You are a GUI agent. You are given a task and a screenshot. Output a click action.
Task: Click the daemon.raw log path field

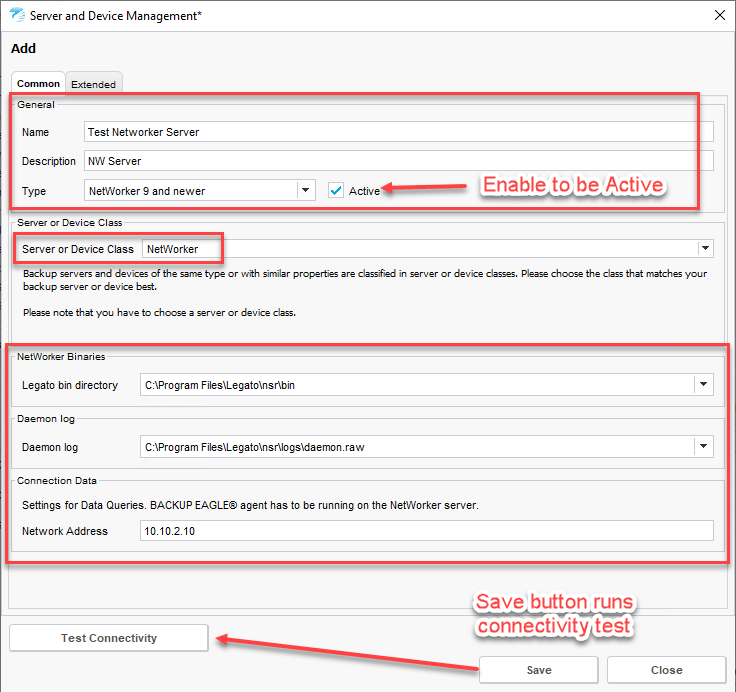point(415,447)
